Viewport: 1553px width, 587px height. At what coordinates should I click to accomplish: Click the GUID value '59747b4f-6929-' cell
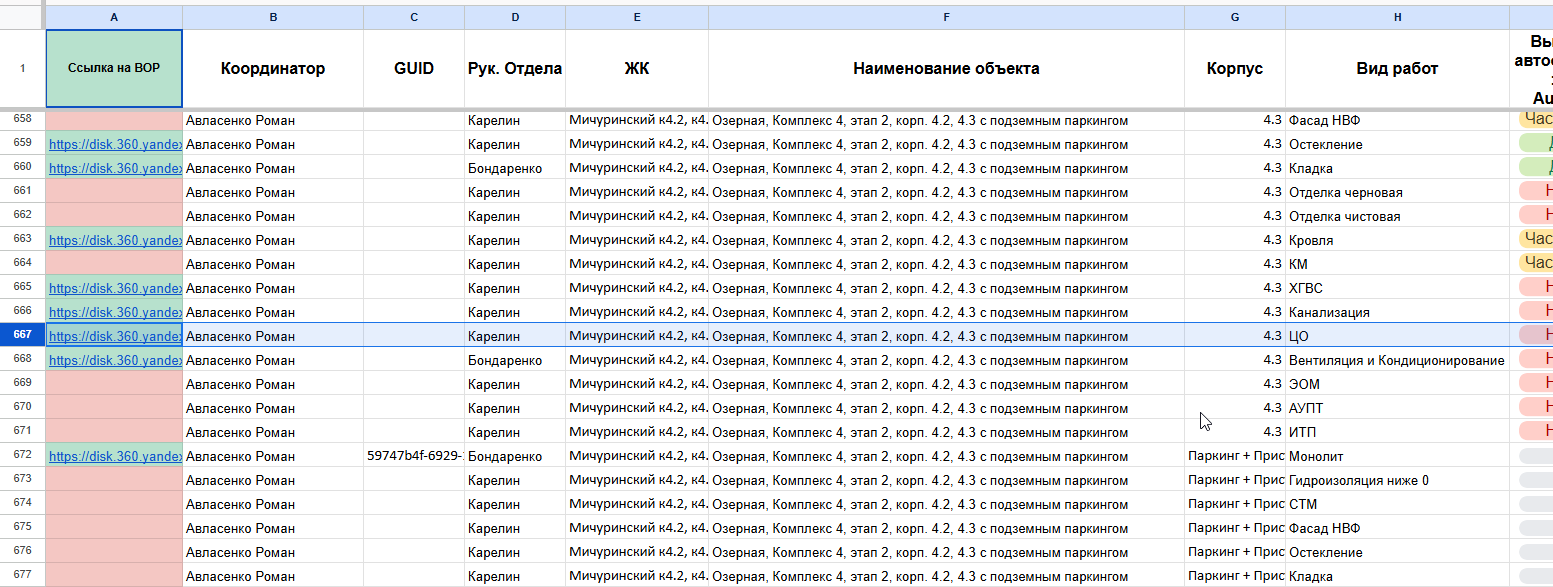414,456
